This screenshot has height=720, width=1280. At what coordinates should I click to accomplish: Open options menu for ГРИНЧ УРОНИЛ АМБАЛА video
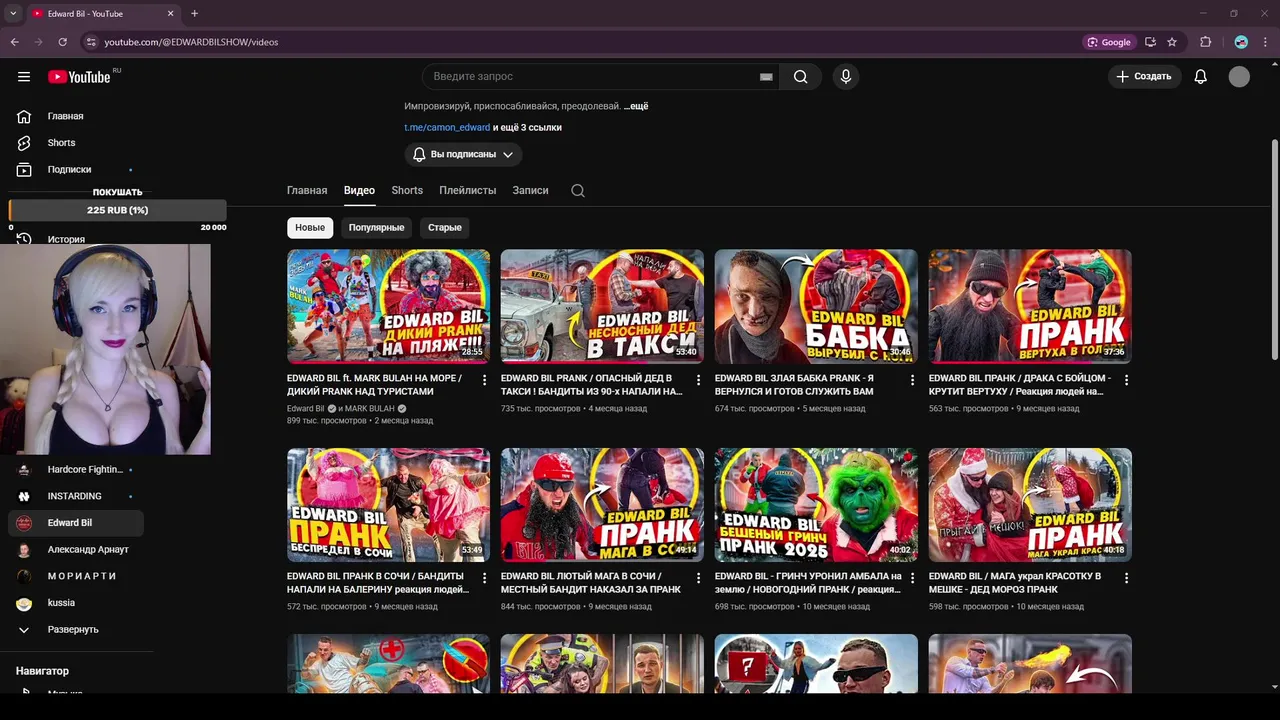(x=912, y=578)
